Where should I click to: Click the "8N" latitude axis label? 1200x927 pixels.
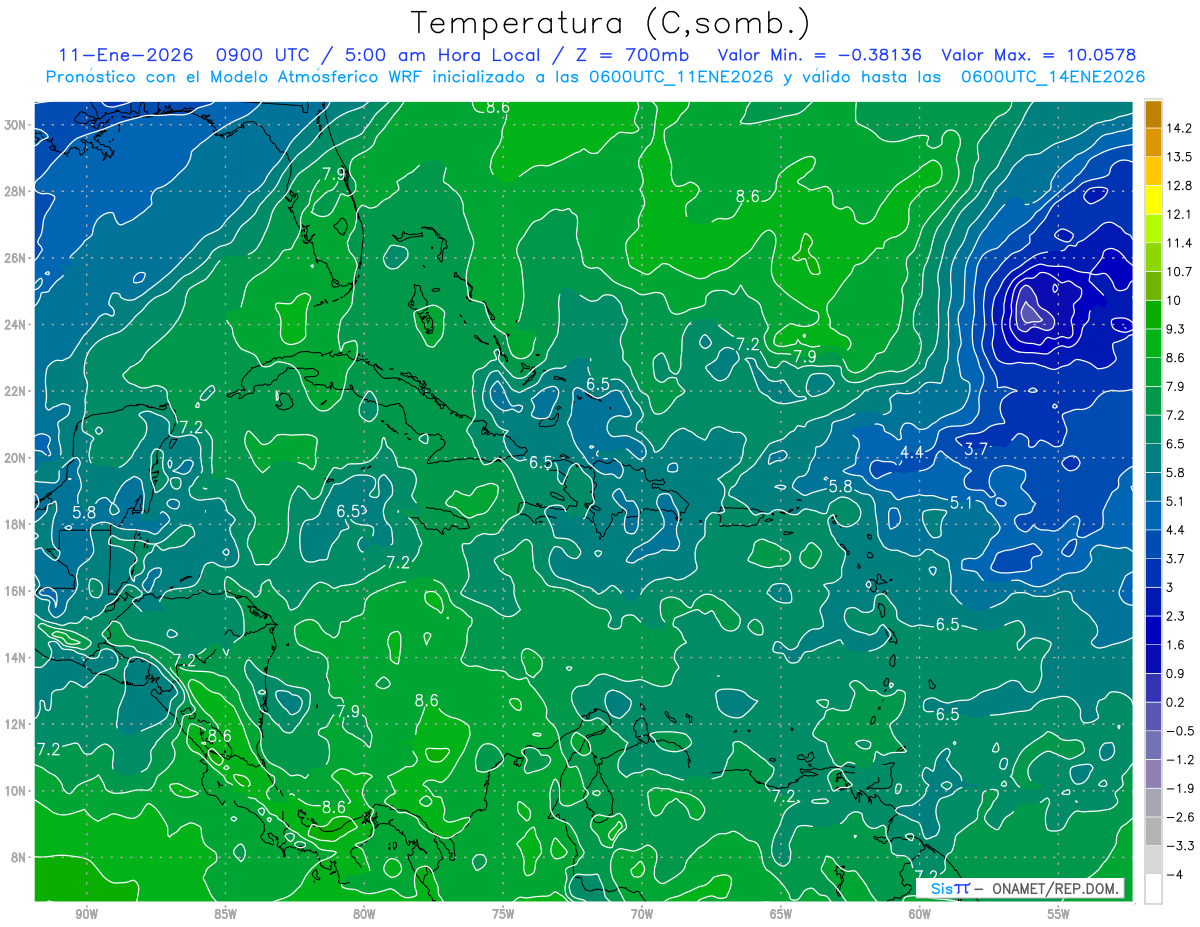click(x=21, y=857)
